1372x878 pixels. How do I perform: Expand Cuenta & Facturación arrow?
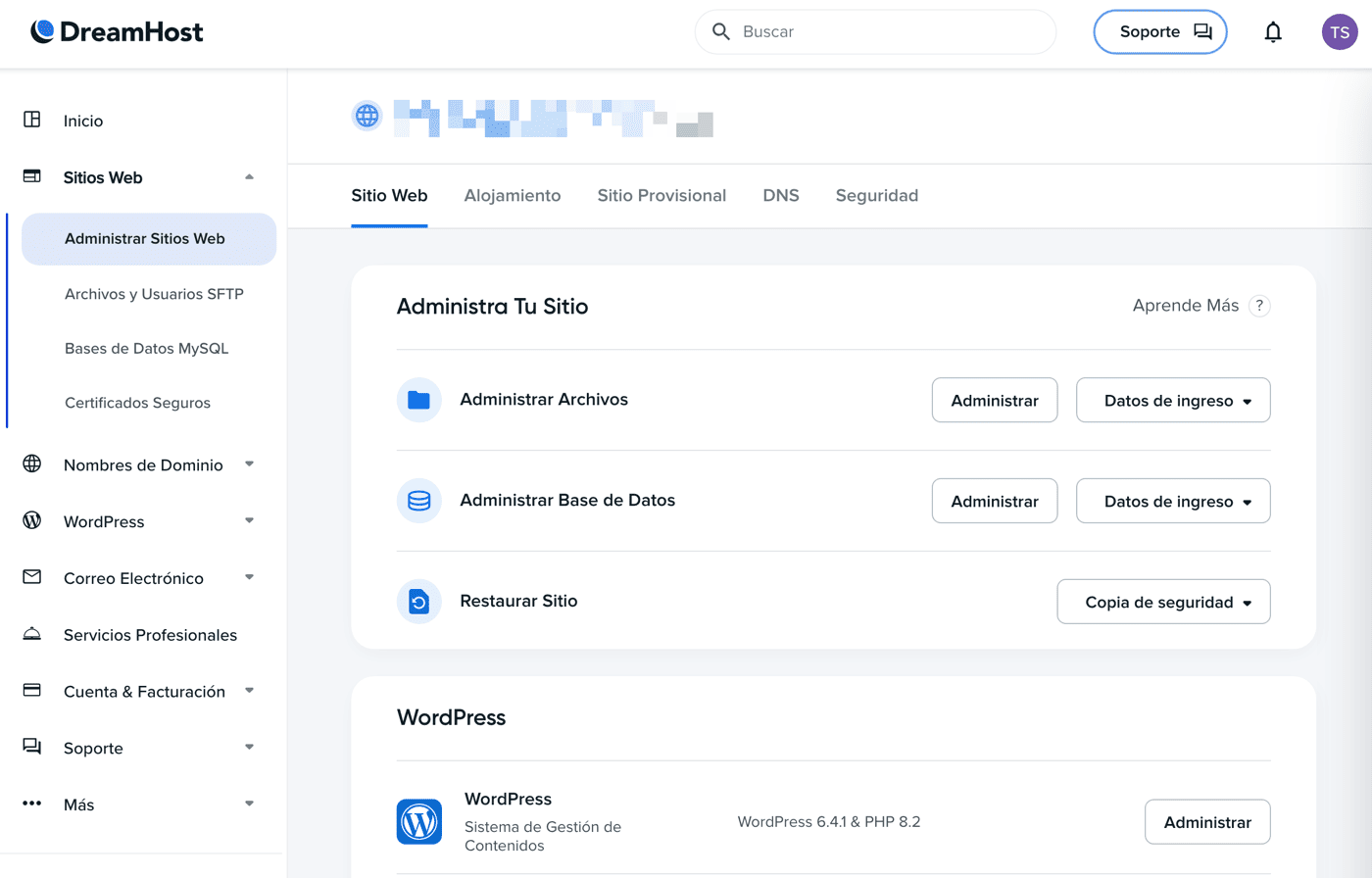point(249,691)
